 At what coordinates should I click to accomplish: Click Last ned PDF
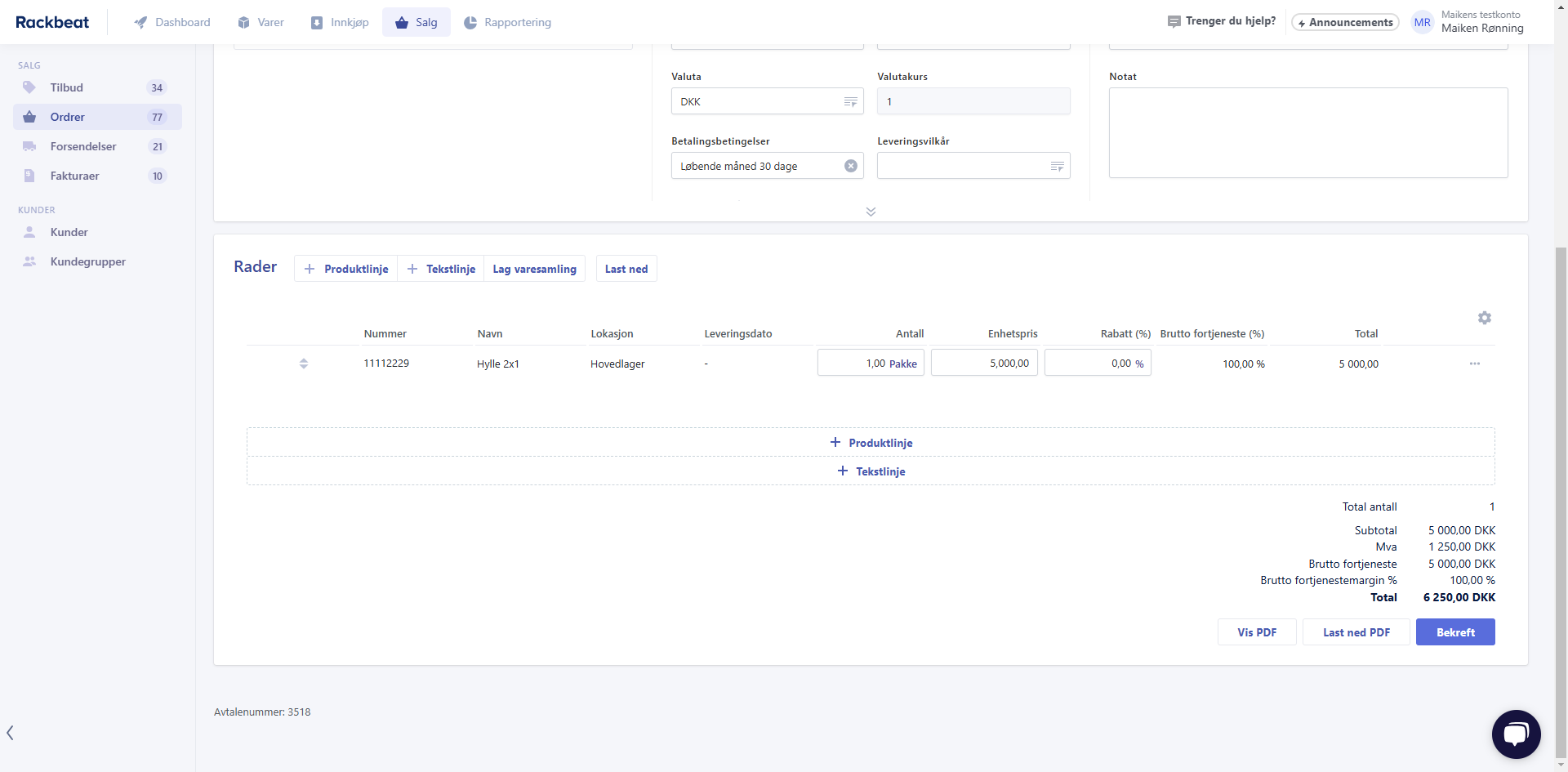coord(1356,632)
